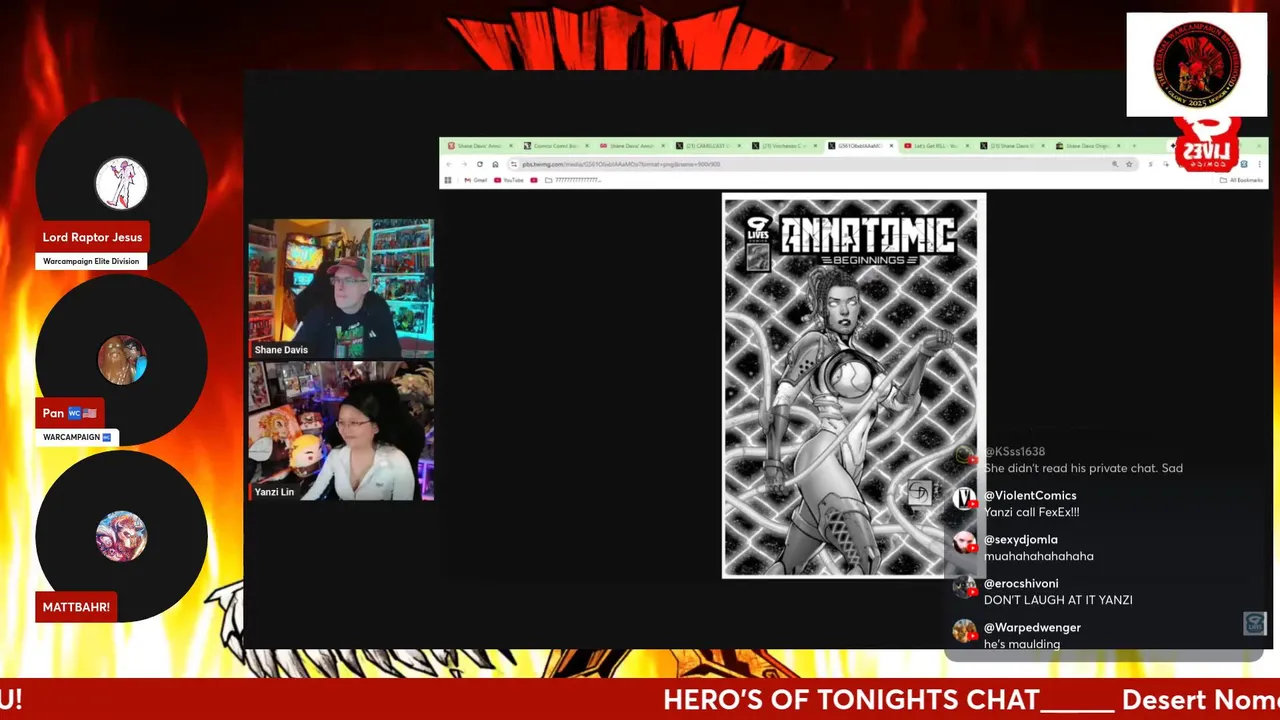The image size is (1280, 720).
Task: Open the browser home page icon
Action: tap(495, 164)
